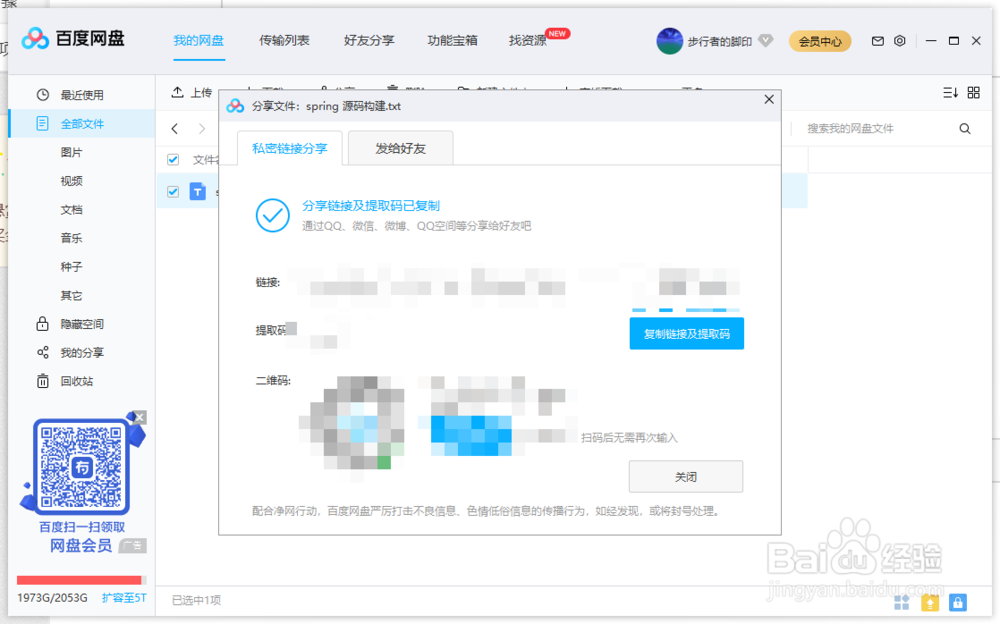This screenshot has height=624, width=1000.
Task: Click the 搜索我的网盘文件 search field
Action: (877, 129)
